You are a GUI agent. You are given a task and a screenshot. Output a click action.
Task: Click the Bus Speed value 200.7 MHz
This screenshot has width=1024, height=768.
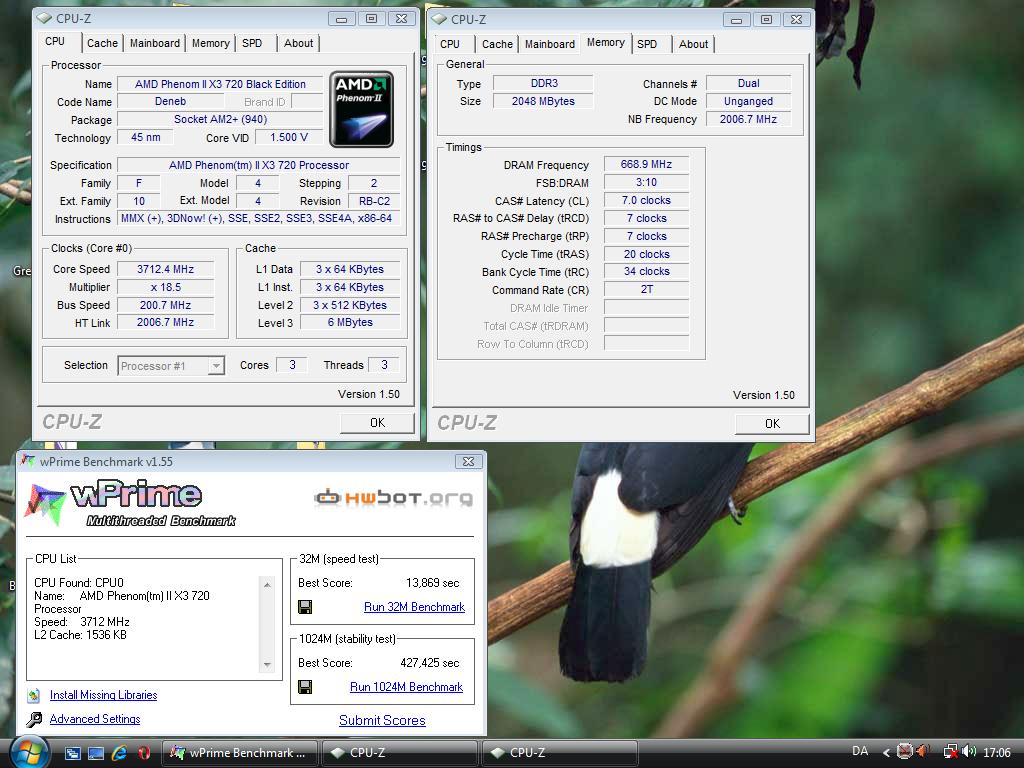[x=165, y=305]
